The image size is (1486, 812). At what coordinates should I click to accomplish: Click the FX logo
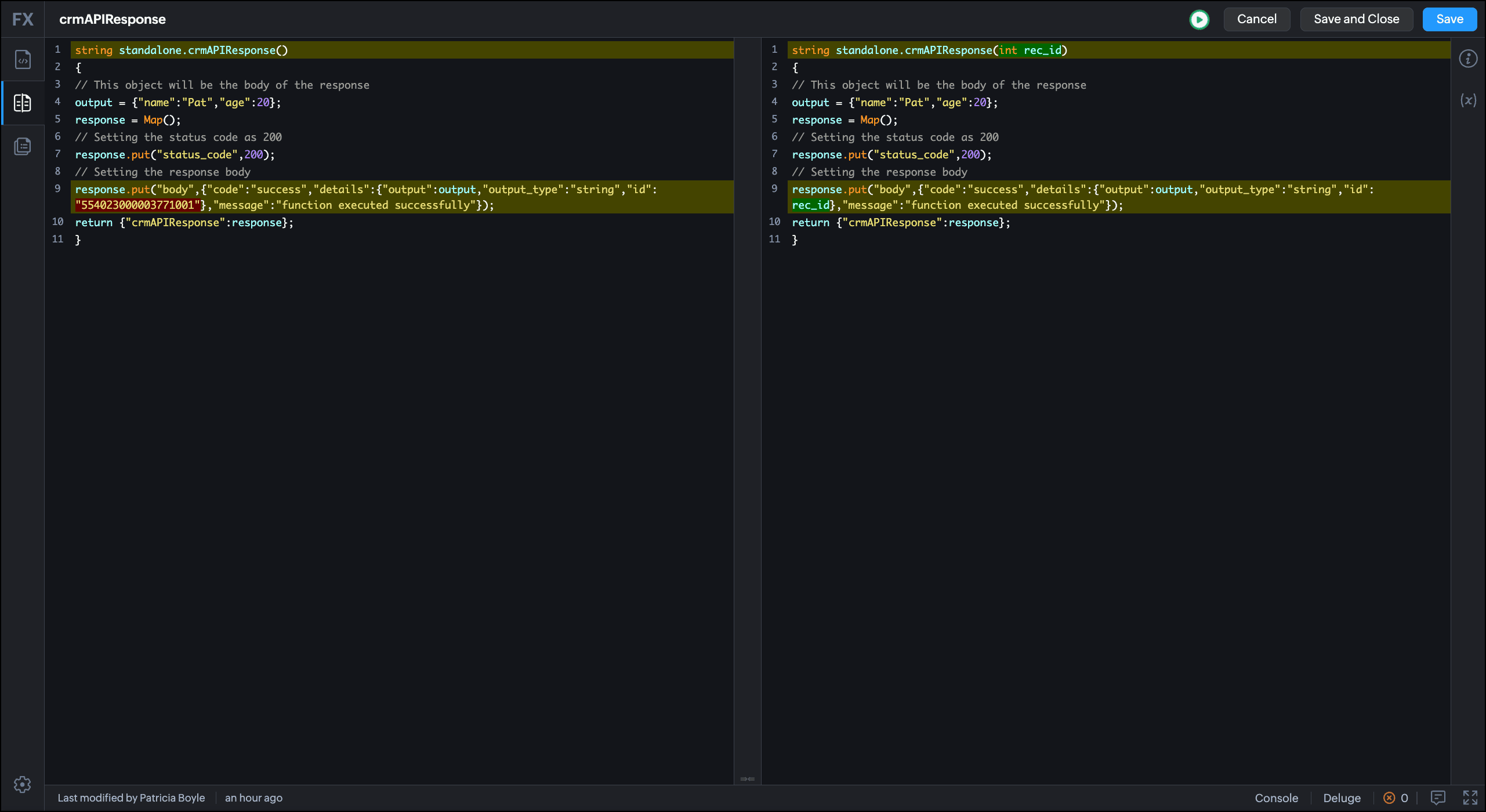click(x=23, y=20)
